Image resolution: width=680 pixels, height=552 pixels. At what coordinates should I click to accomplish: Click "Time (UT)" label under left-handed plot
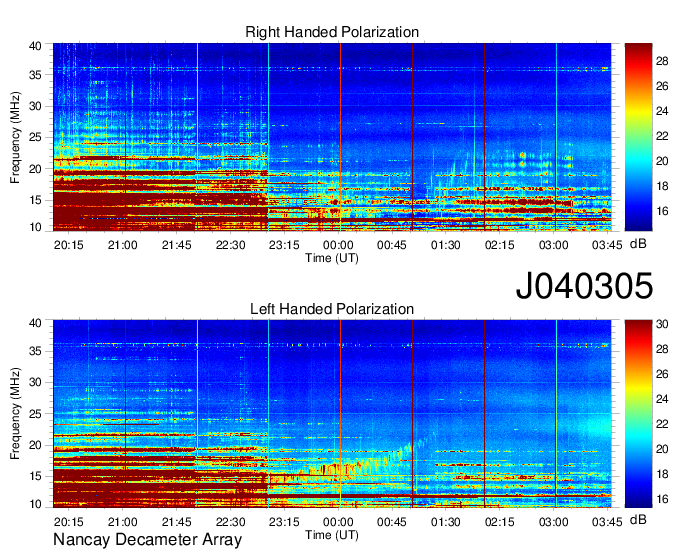332,535
